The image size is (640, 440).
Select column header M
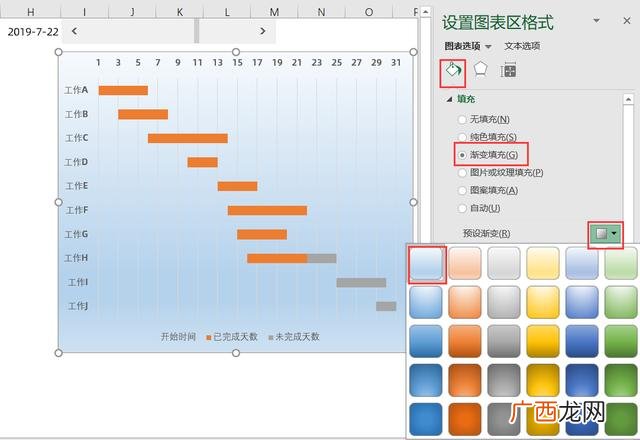coord(274,12)
